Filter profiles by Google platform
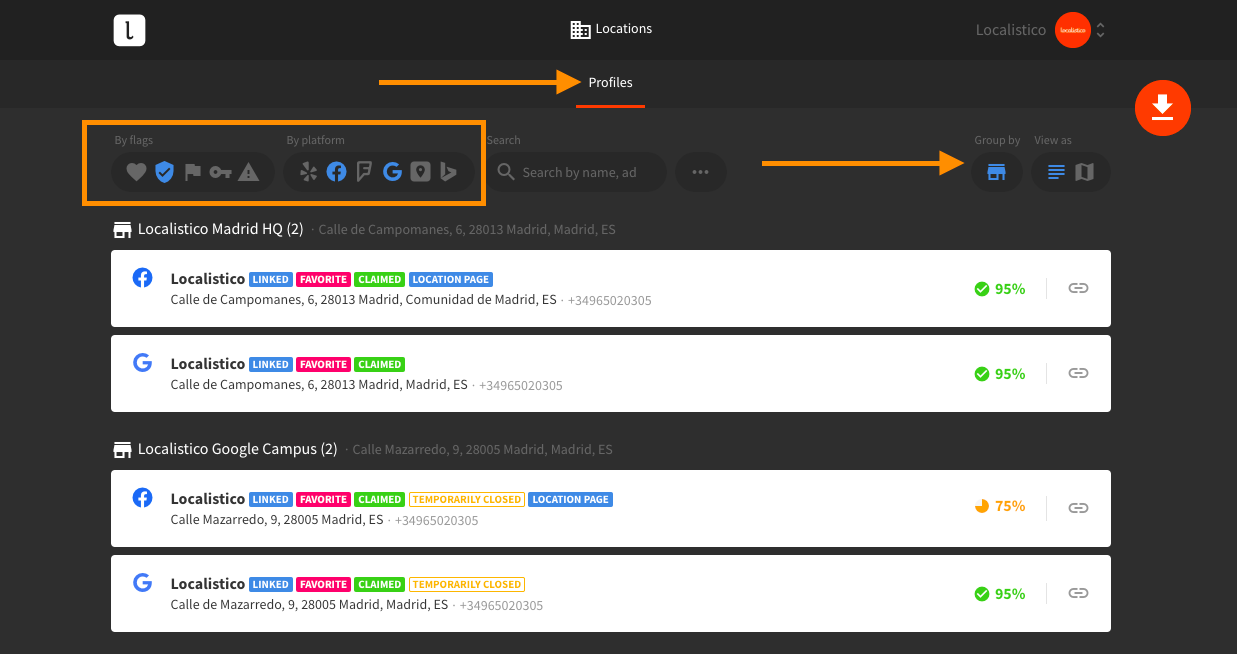1237x654 pixels. (392, 172)
